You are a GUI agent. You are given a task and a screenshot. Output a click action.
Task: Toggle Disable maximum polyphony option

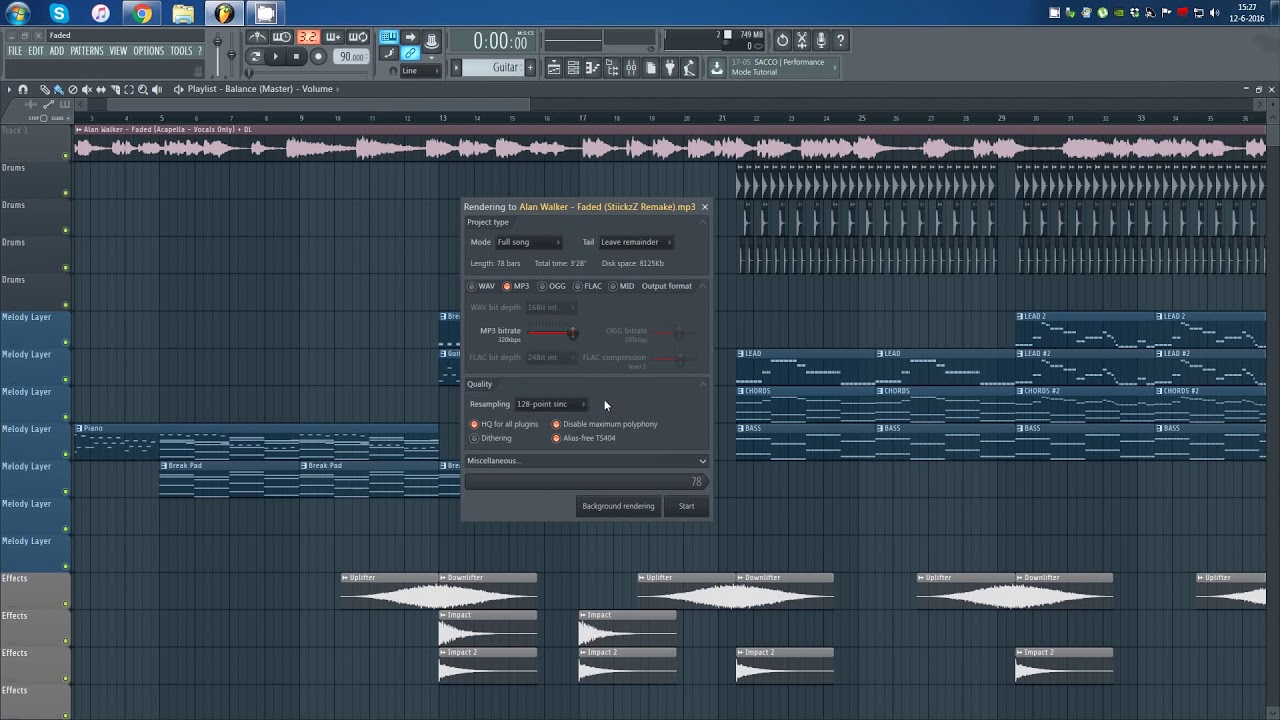(x=605, y=424)
